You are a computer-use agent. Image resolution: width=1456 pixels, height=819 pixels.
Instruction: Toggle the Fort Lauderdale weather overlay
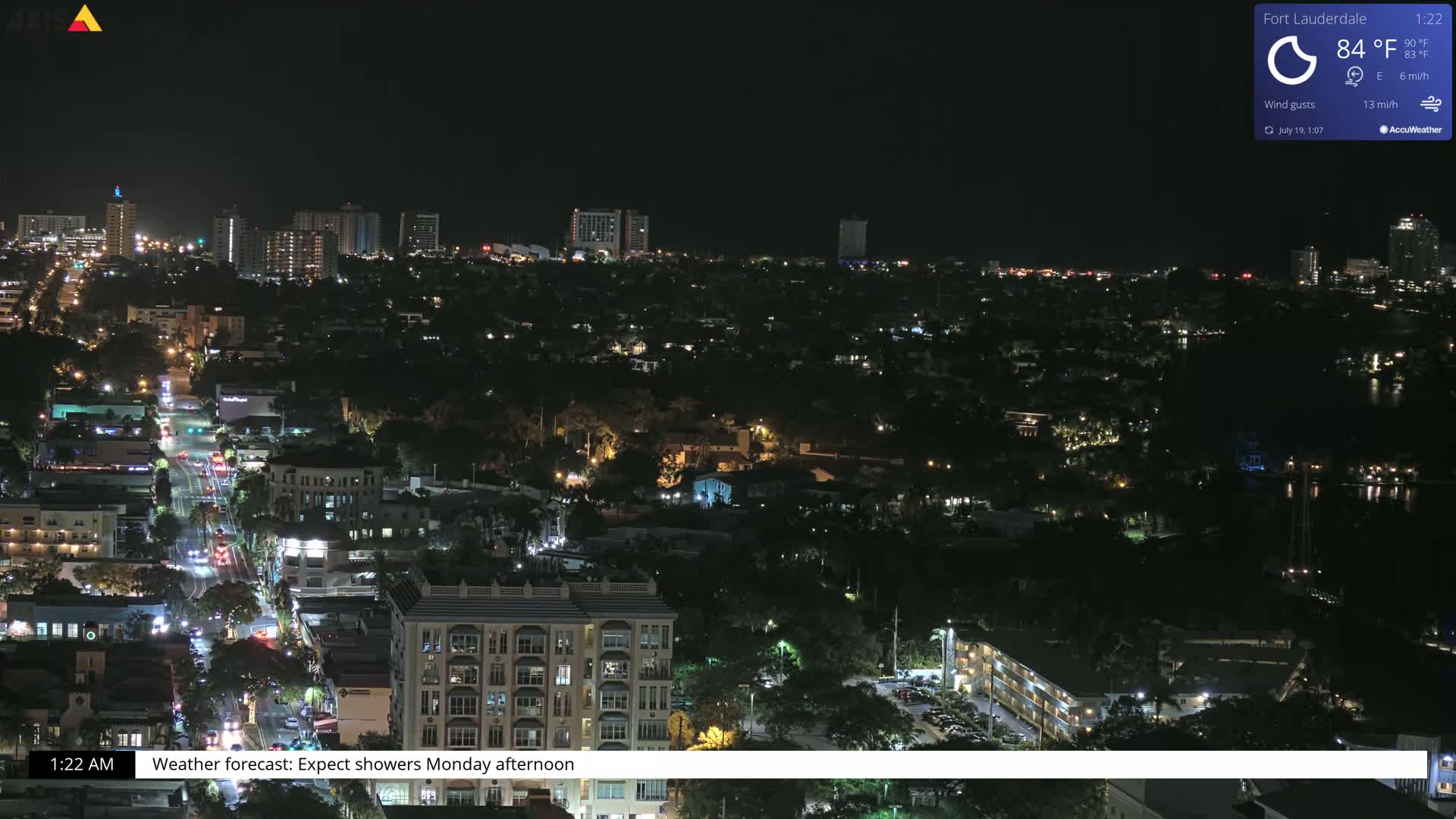click(x=1352, y=72)
